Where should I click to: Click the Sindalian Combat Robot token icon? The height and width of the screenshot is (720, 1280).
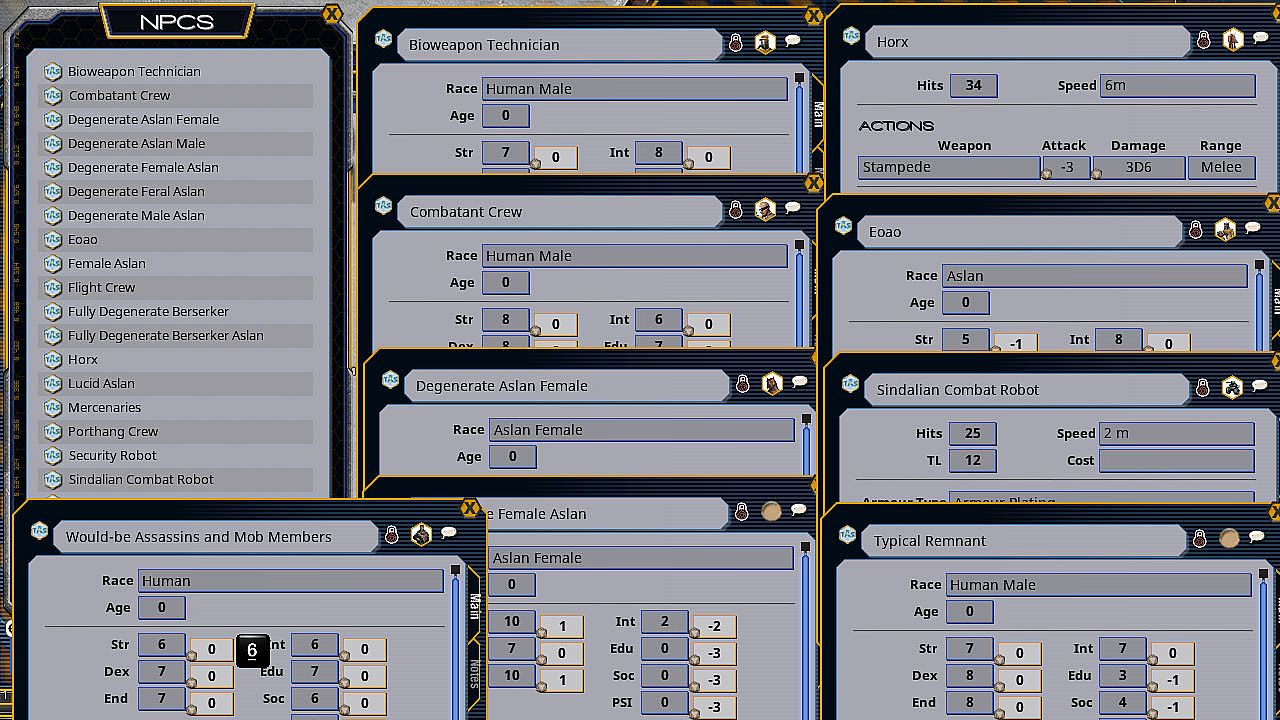pos(1232,388)
